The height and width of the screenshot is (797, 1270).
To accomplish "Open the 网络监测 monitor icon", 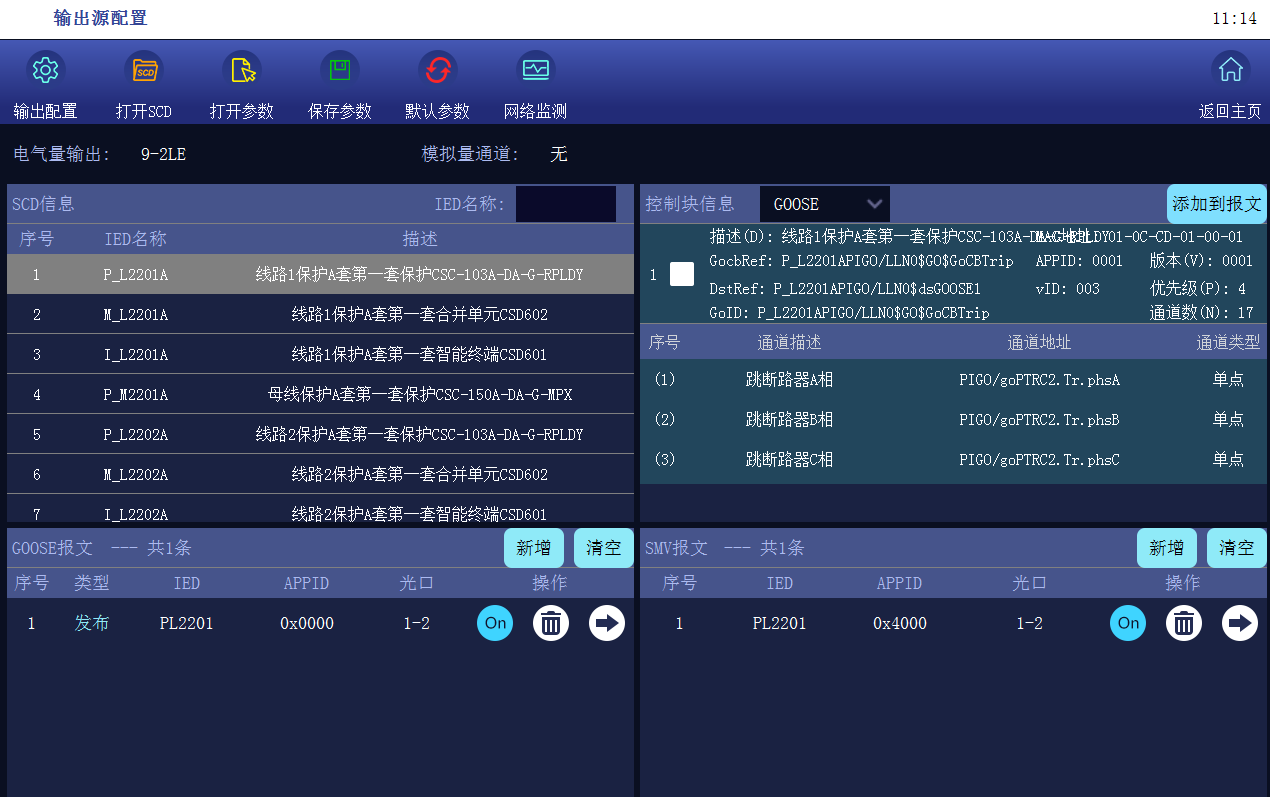I will coord(536,70).
